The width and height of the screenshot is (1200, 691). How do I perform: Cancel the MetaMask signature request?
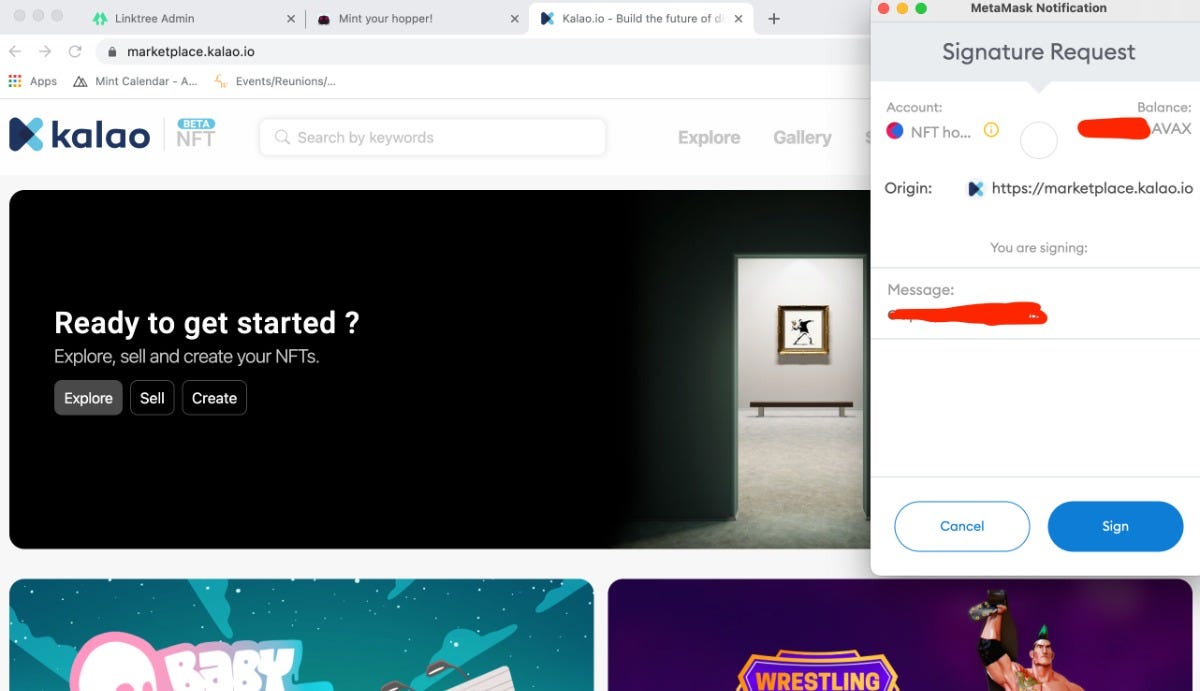point(962,526)
